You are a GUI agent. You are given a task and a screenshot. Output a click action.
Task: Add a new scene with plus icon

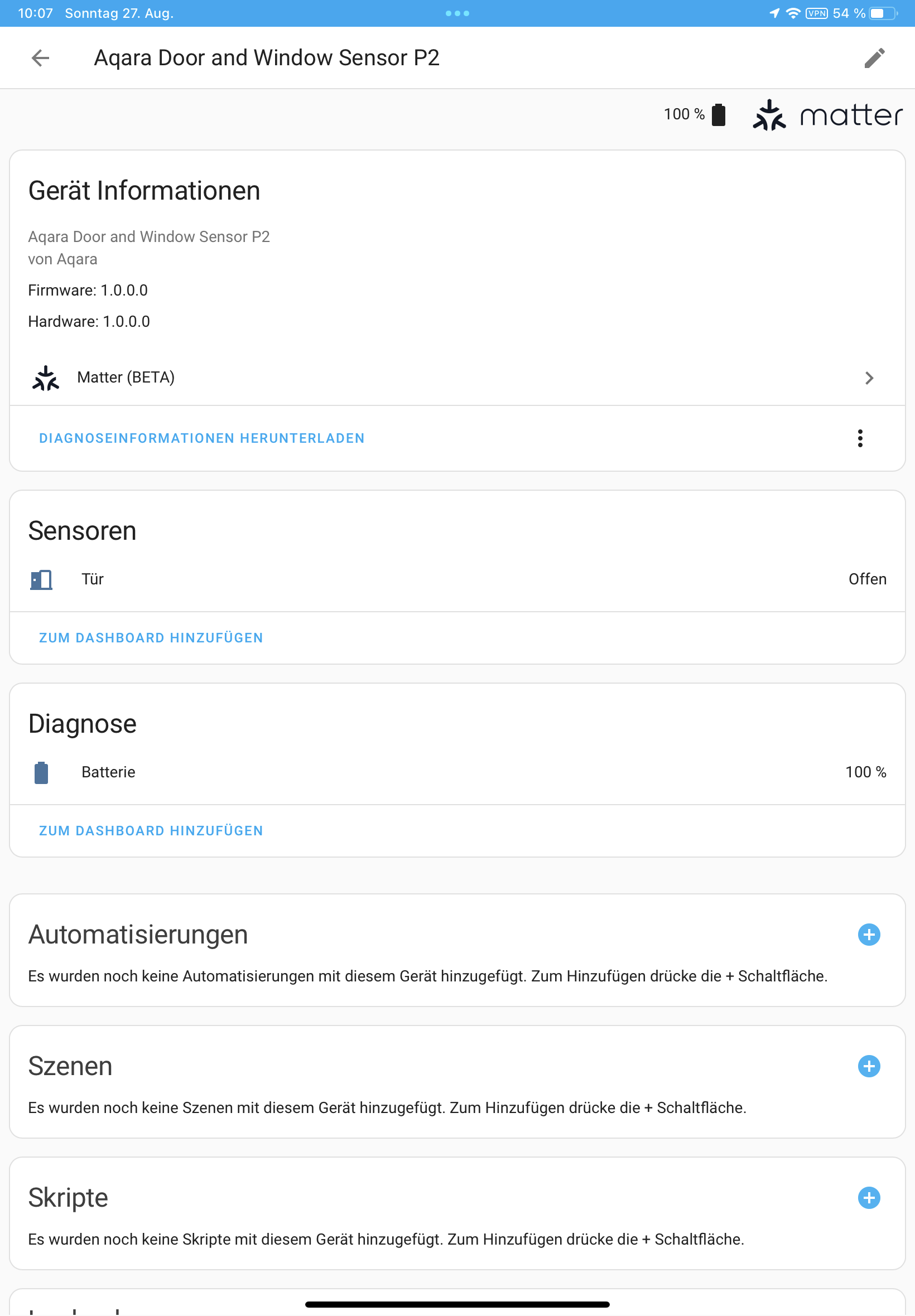click(869, 1066)
